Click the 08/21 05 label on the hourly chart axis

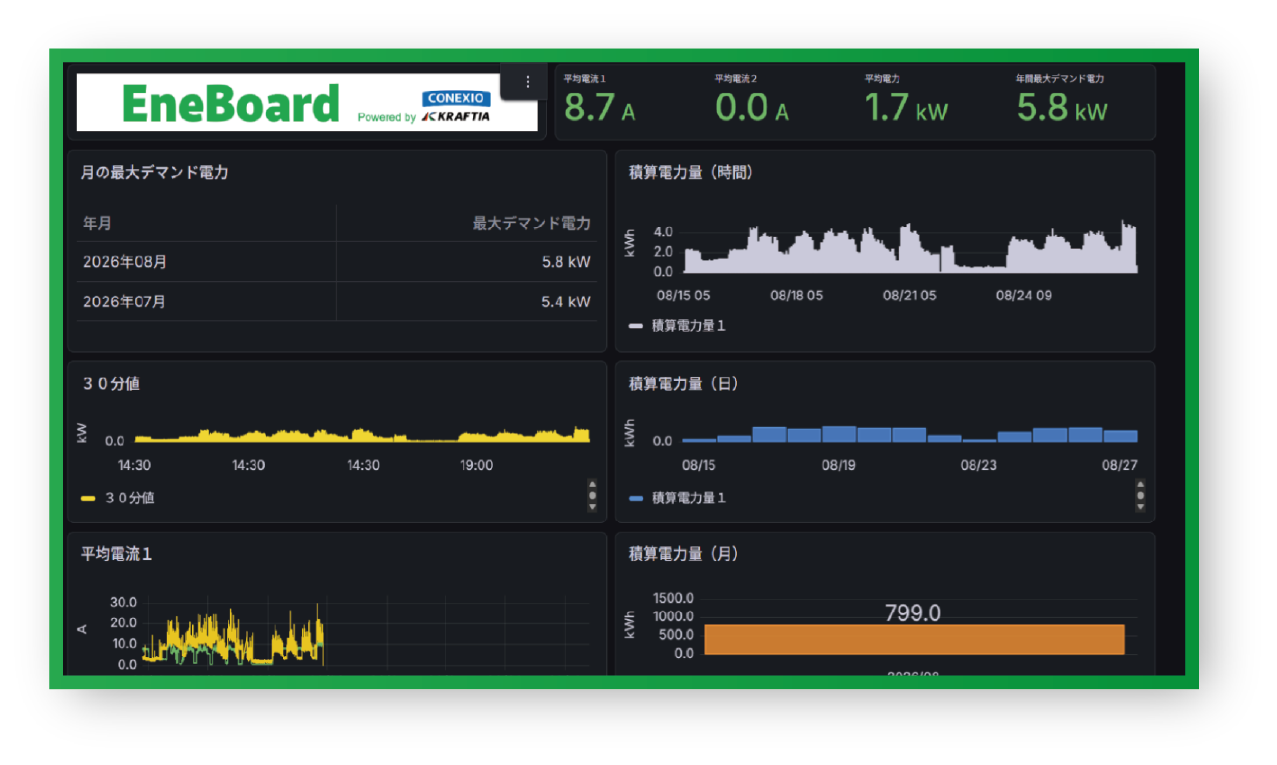(x=910, y=295)
